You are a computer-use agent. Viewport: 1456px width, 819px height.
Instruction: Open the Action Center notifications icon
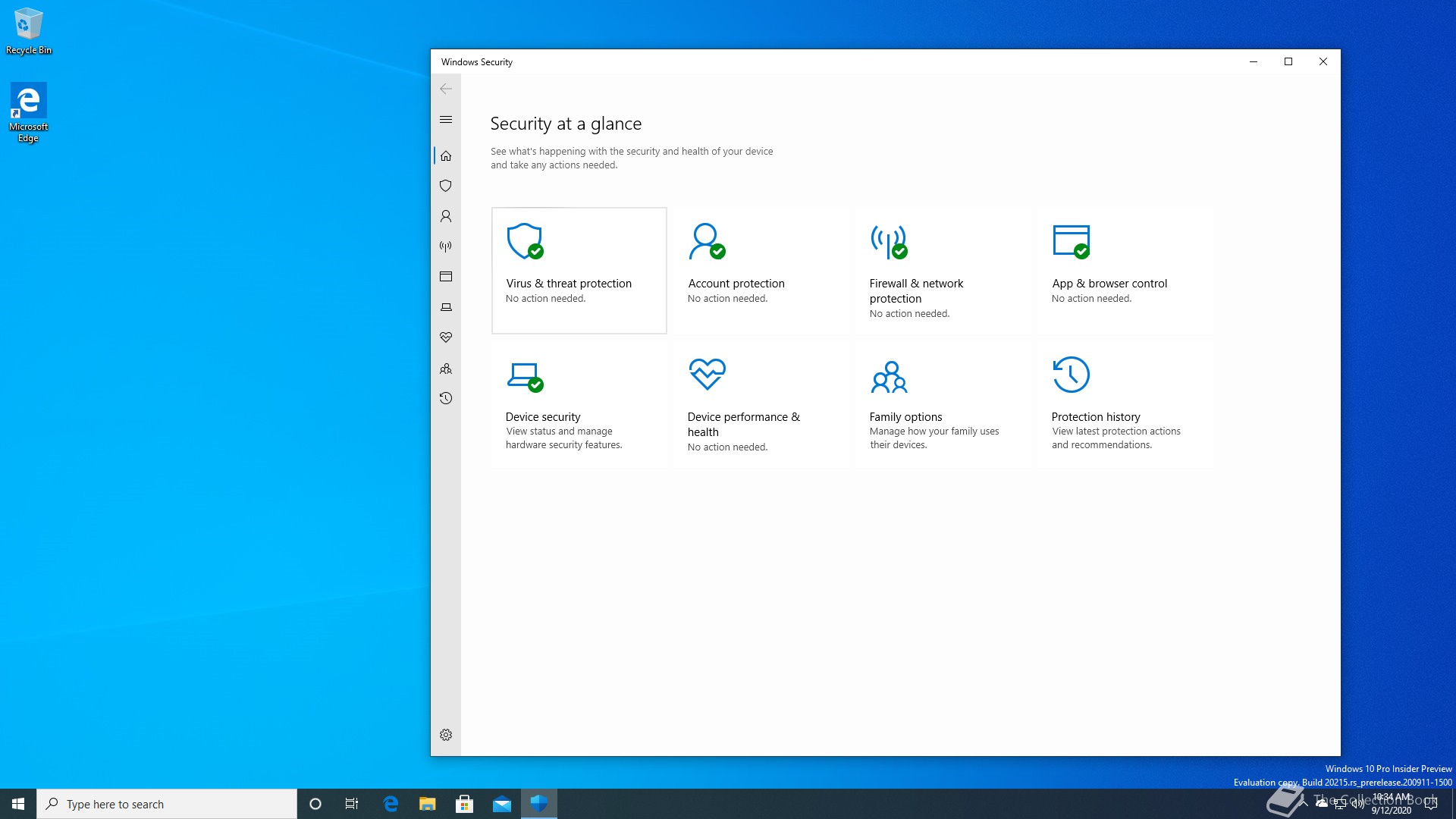[x=1431, y=804]
